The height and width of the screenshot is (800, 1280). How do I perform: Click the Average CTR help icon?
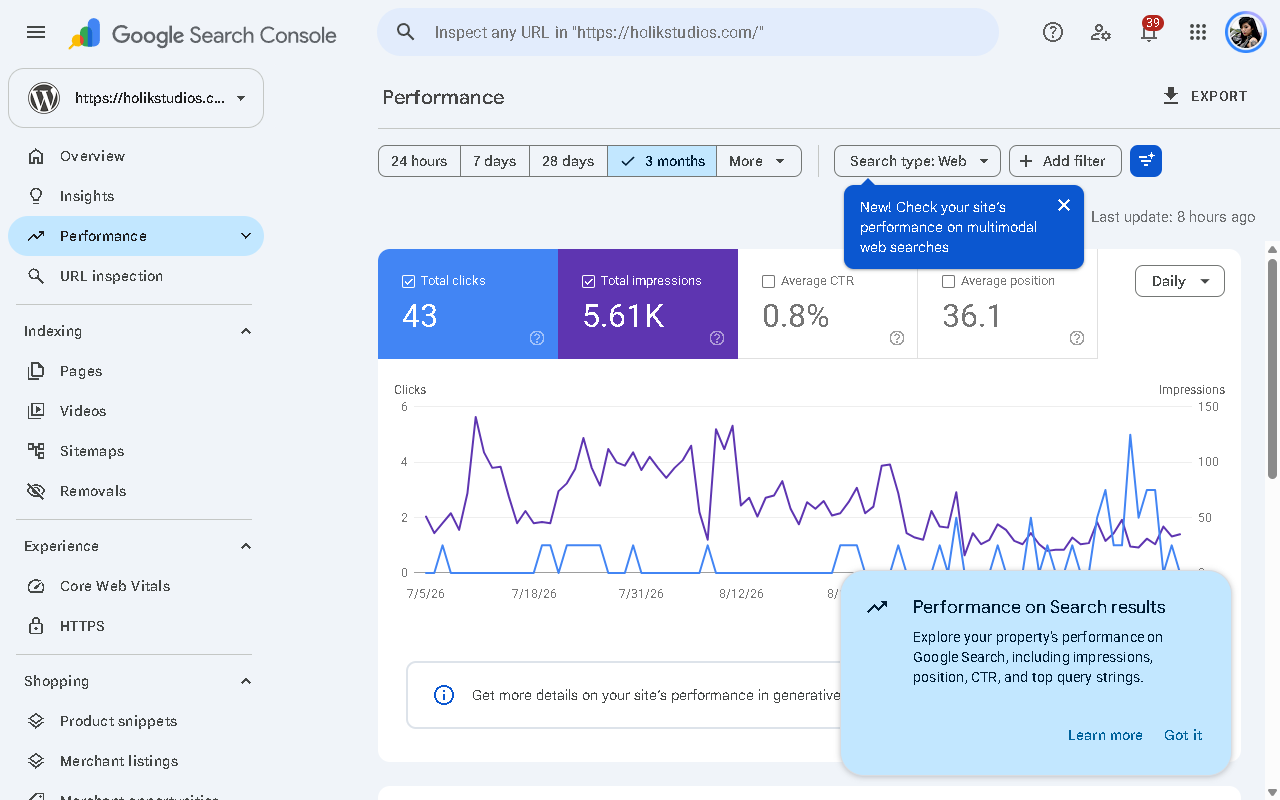(897, 338)
